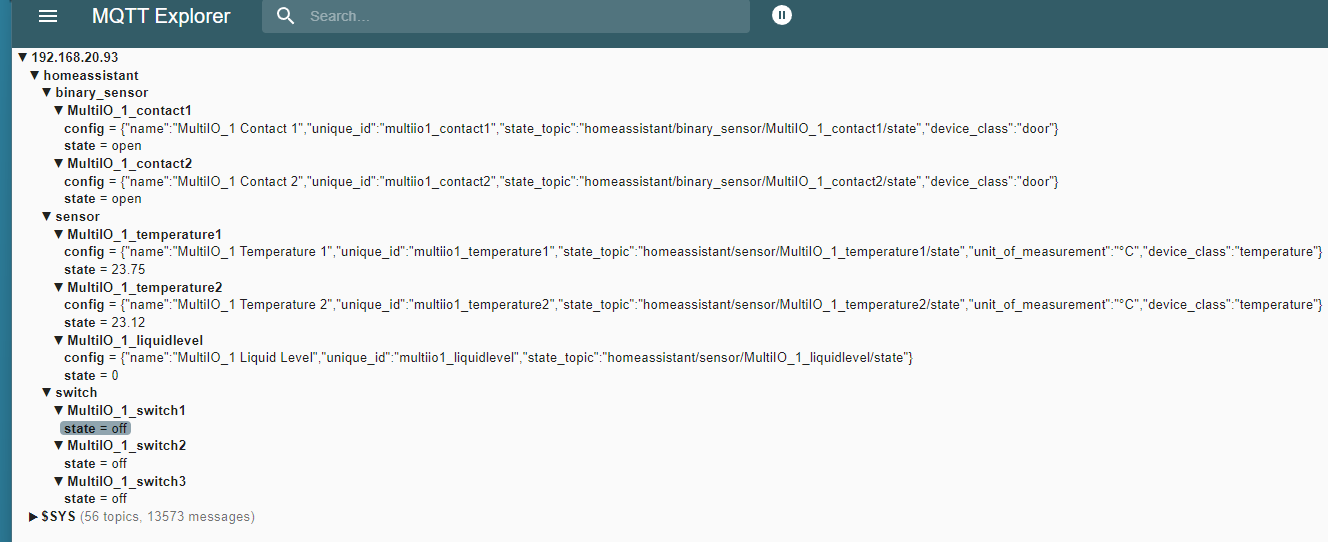Screen dimensions: 1328x542
Task: Collapse the MultiIO_1_temperature1 arrow
Action: (58, 234)
